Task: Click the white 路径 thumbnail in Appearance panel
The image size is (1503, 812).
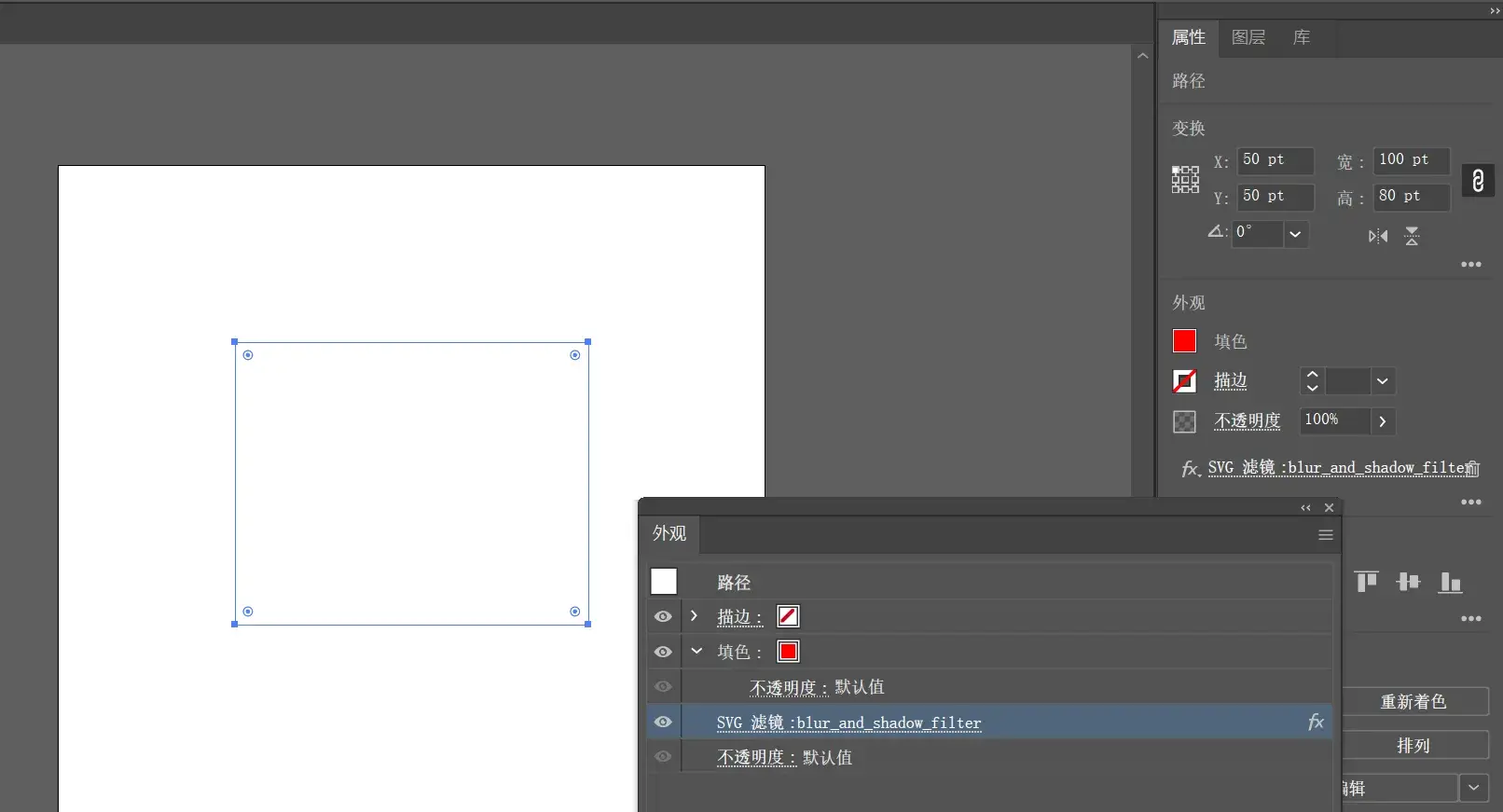Action: (664, 582)
